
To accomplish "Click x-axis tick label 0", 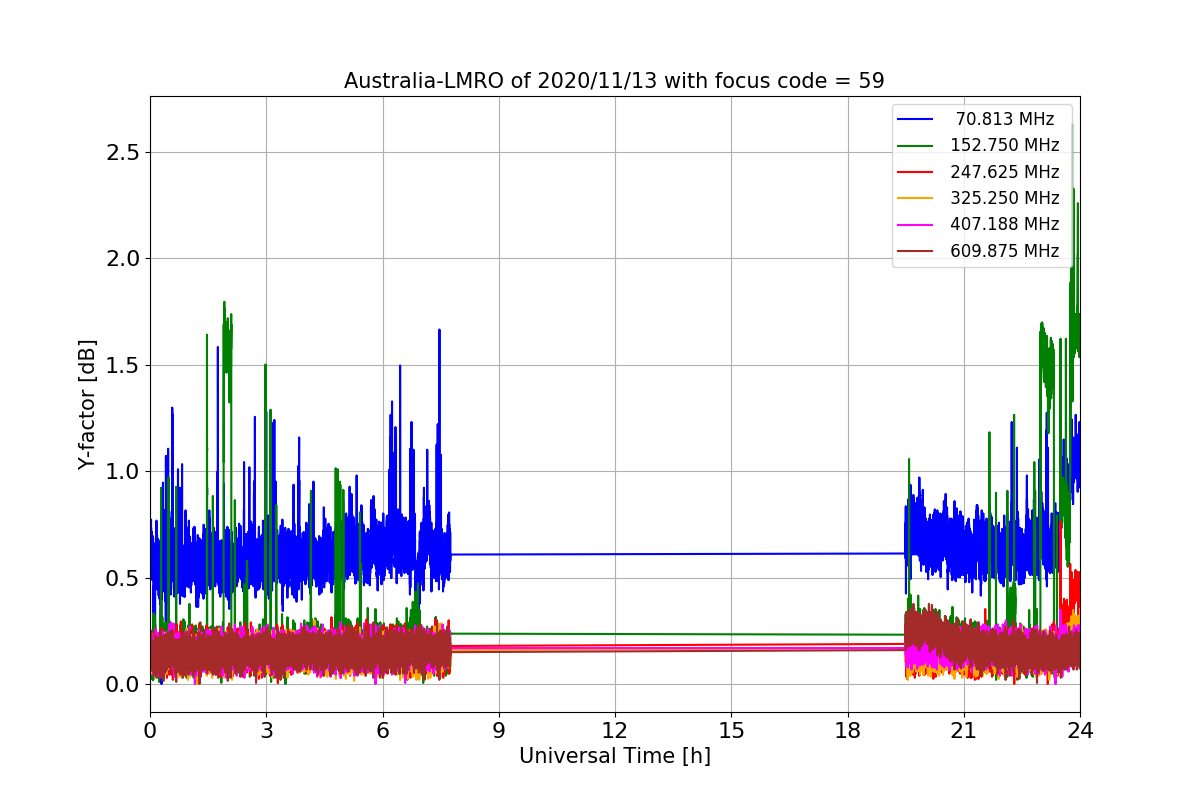I will coord(150,730).
